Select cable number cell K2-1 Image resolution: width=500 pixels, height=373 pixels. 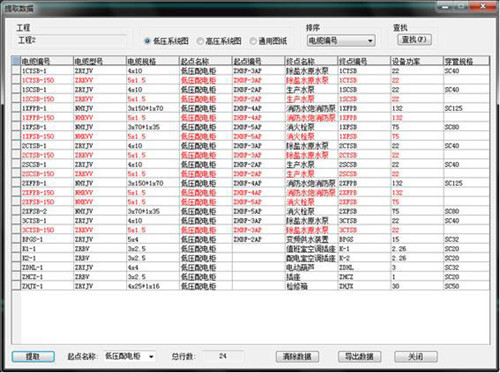tap(47, 258)
